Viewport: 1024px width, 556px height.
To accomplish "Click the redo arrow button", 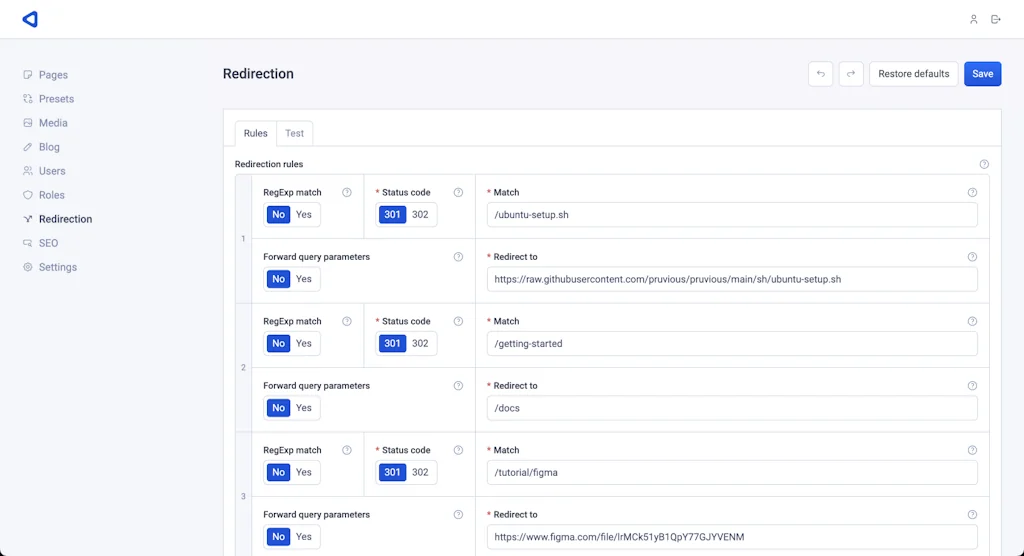I will tap(851, 74).
